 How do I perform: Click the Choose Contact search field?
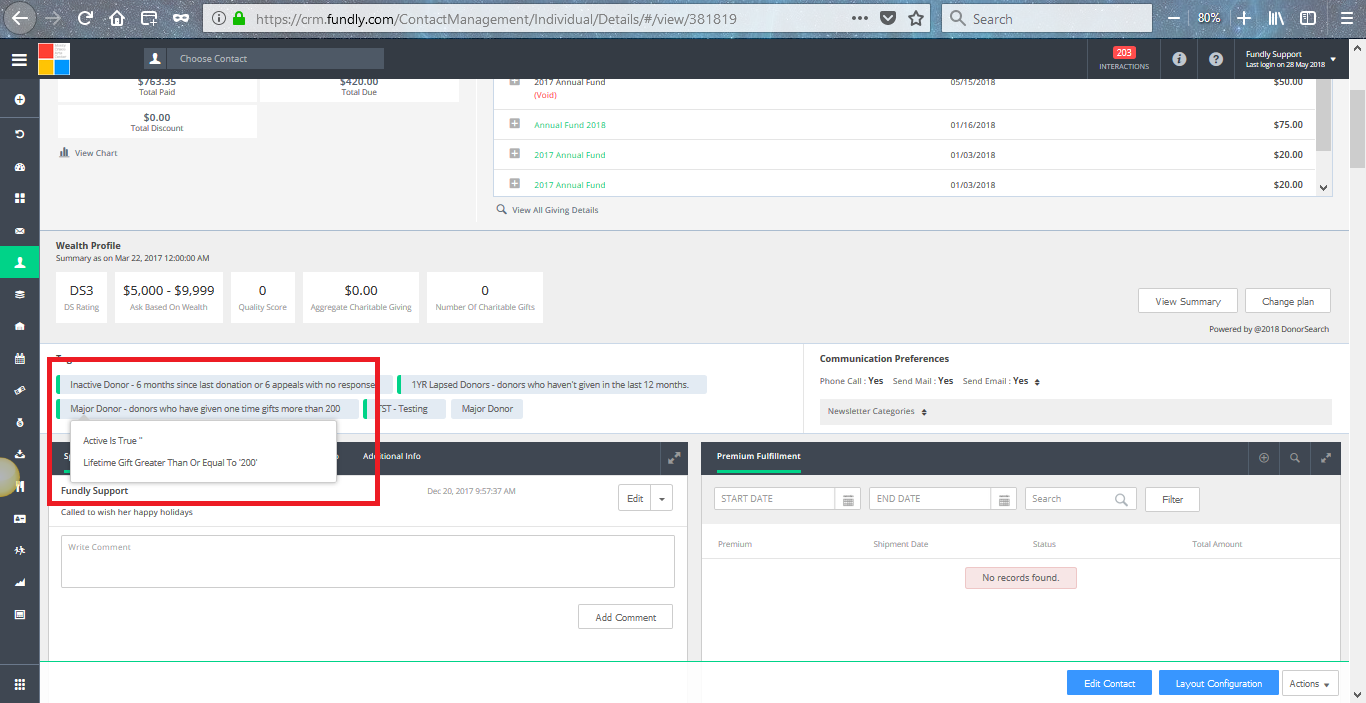tap(275, 59)
